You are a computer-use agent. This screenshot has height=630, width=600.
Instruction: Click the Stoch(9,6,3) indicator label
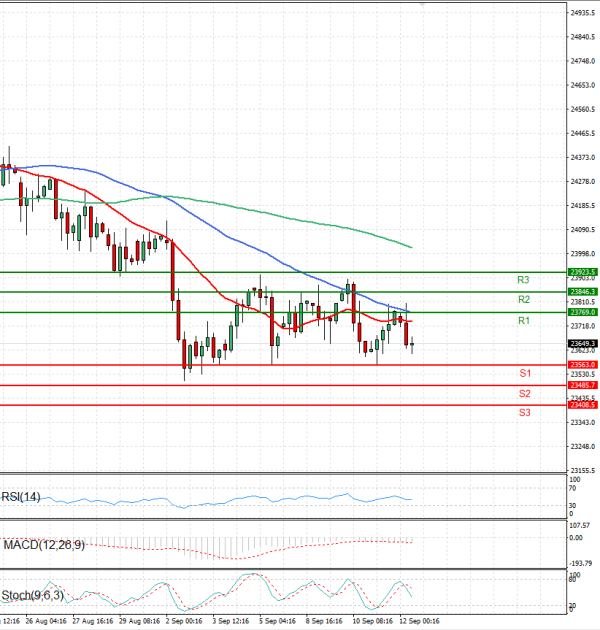(x=33, y=595)
